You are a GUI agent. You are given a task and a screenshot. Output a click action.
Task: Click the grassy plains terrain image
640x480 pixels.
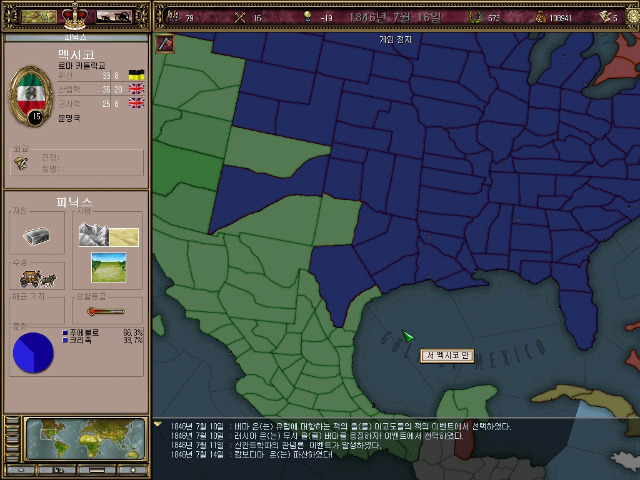click(109, 268)
